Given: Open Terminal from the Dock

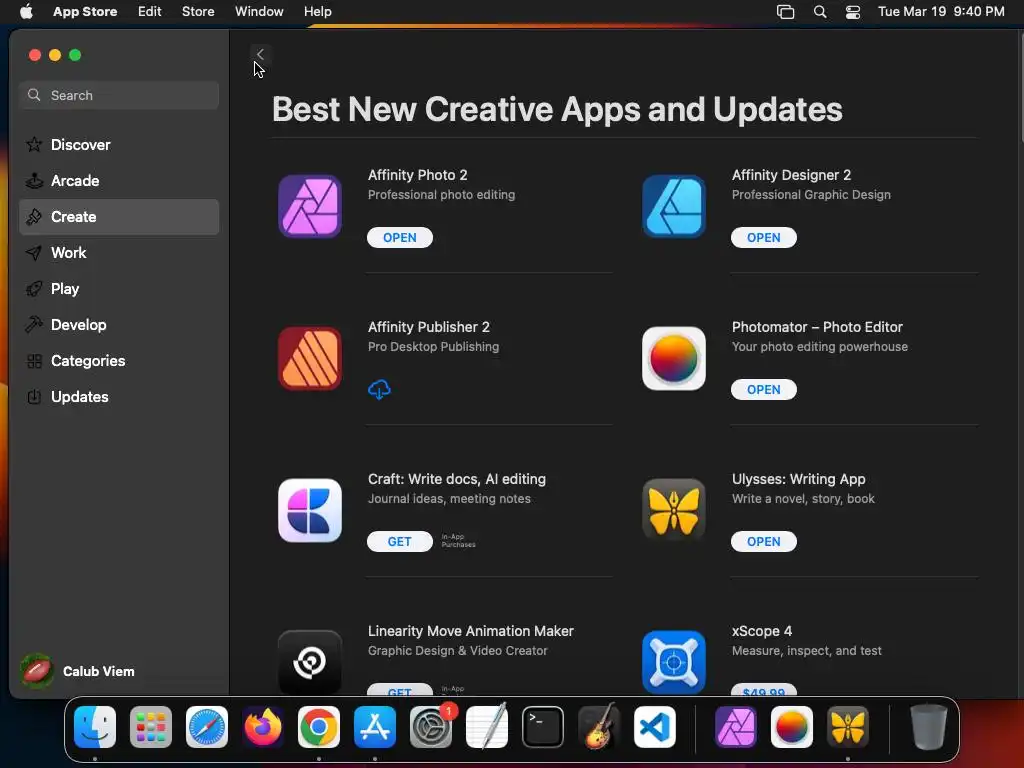Looking at the screenshot, I should pos(543,727).
